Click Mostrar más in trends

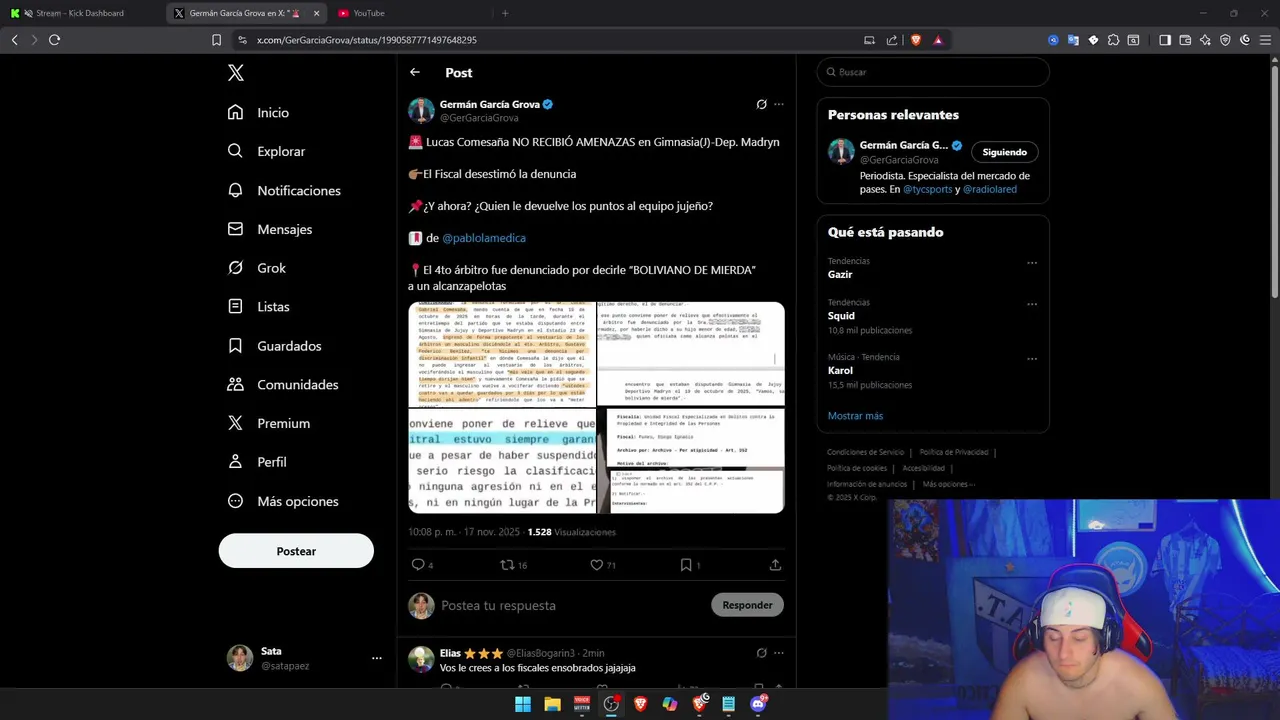coord(855,416)
